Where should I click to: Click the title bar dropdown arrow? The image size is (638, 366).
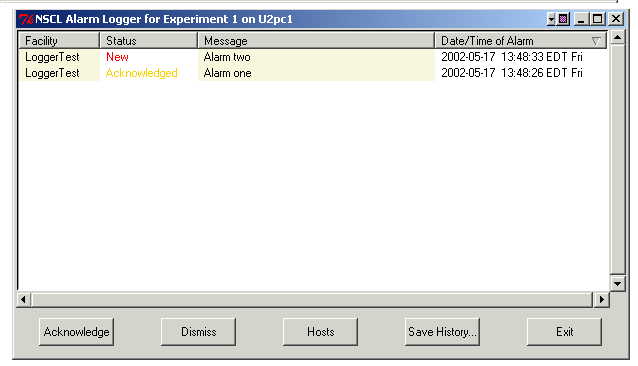tap(551, 19)
